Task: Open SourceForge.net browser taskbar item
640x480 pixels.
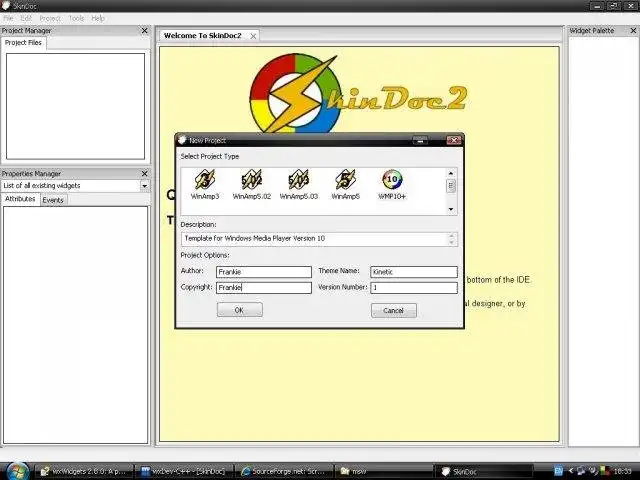Action: pos(284,471)
